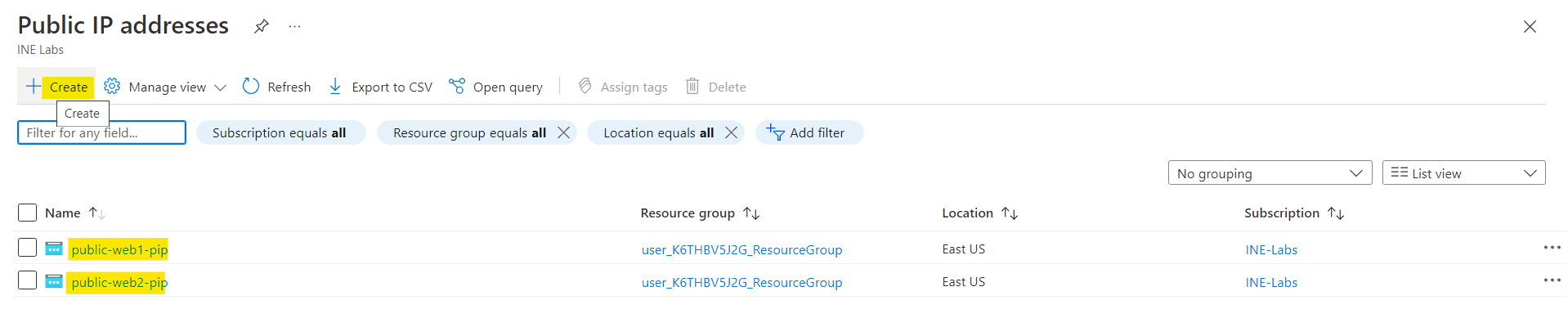Remove the Resource group filter with its X
The image size is (1568, 336).
(563, 132)
